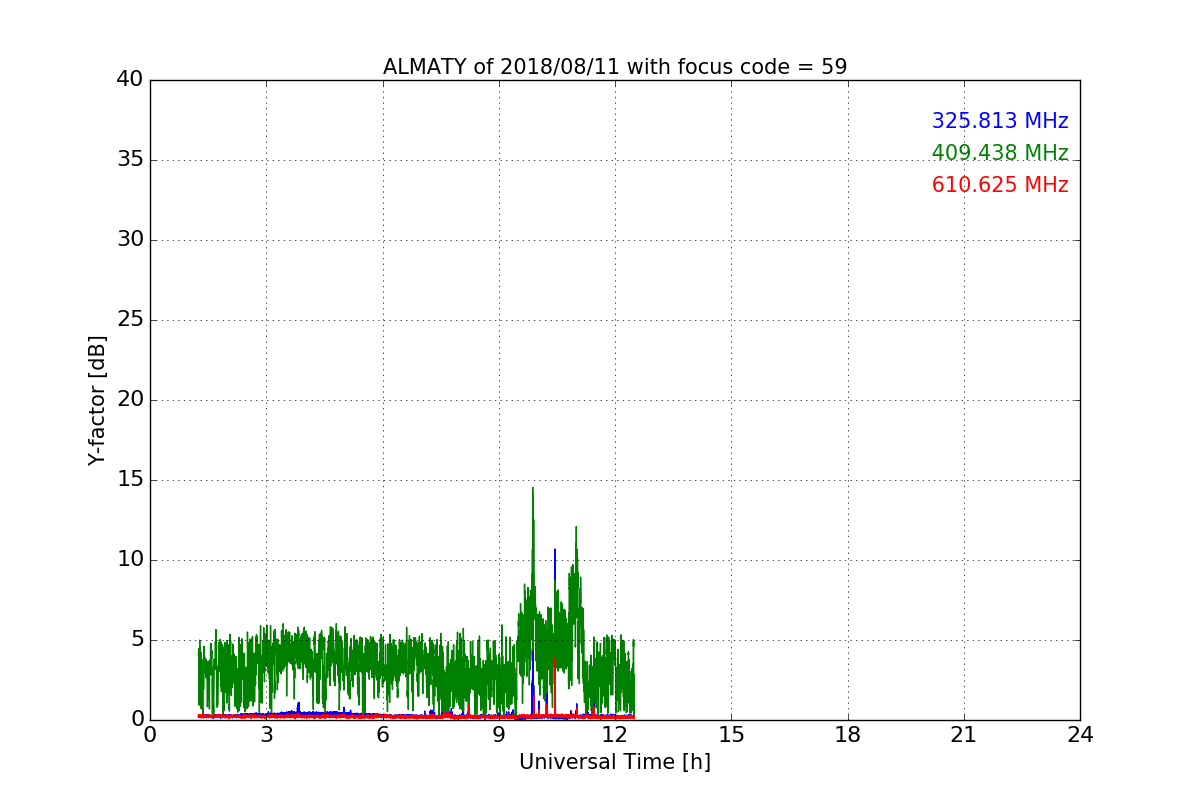Click the blue spike peaking near 10.5 dB
Screen dimensions: 1200x800
pos(555,550)
